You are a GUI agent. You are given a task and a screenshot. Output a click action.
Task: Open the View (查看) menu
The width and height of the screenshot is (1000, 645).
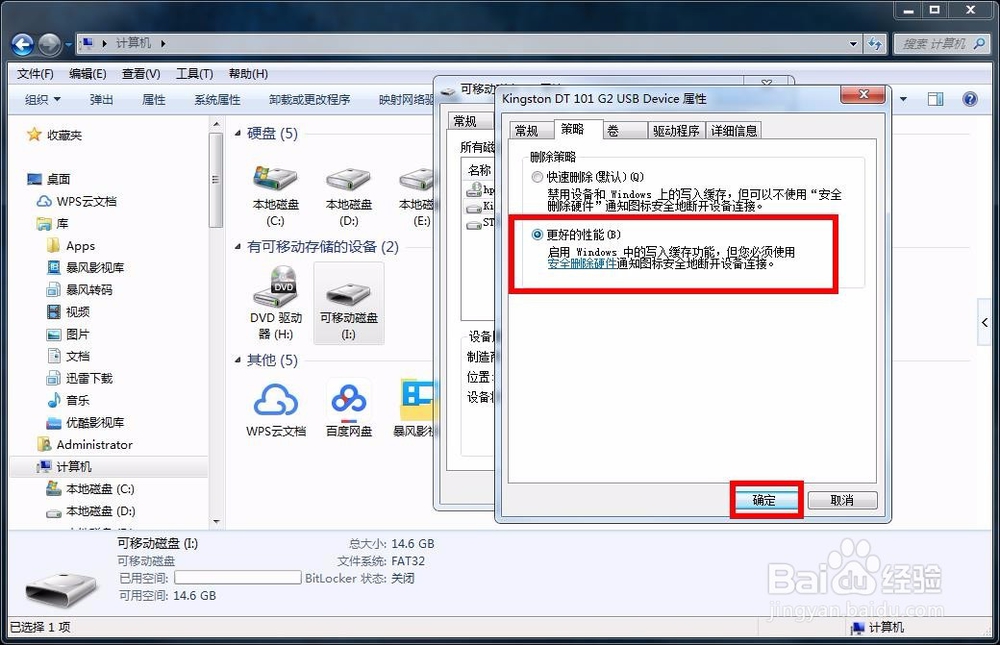[x=141, y=74]
